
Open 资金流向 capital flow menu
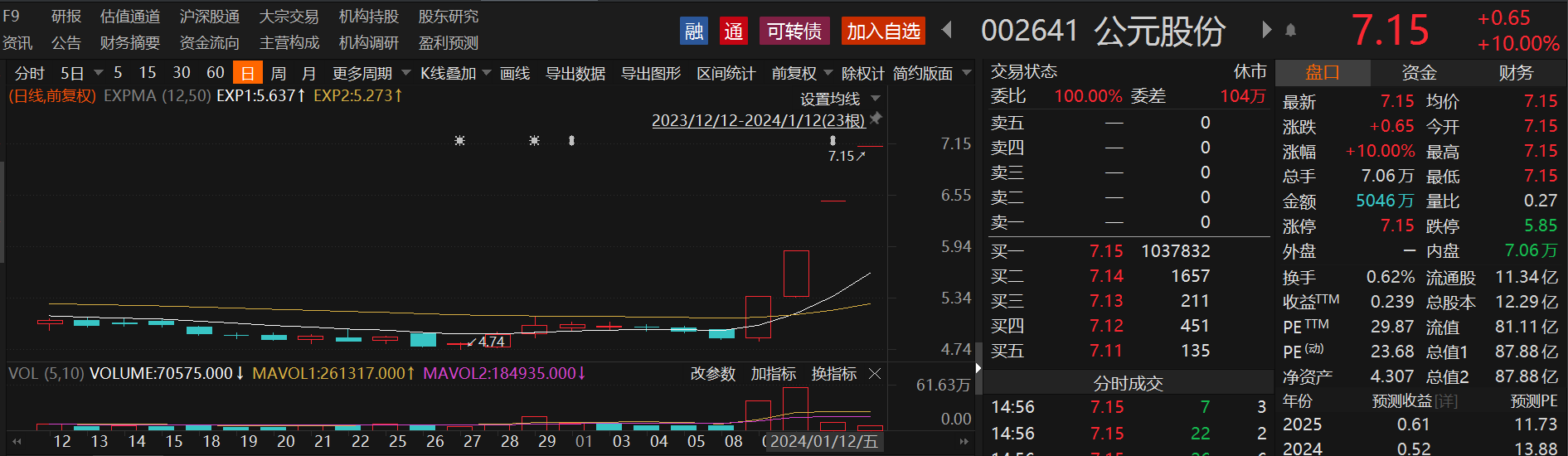pos(210,43)
